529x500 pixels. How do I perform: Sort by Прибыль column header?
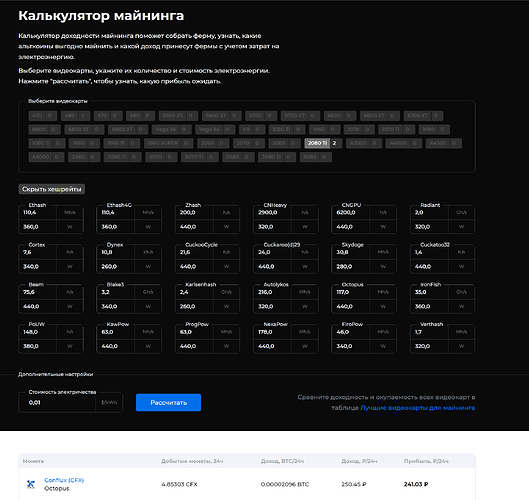(426, 461)
